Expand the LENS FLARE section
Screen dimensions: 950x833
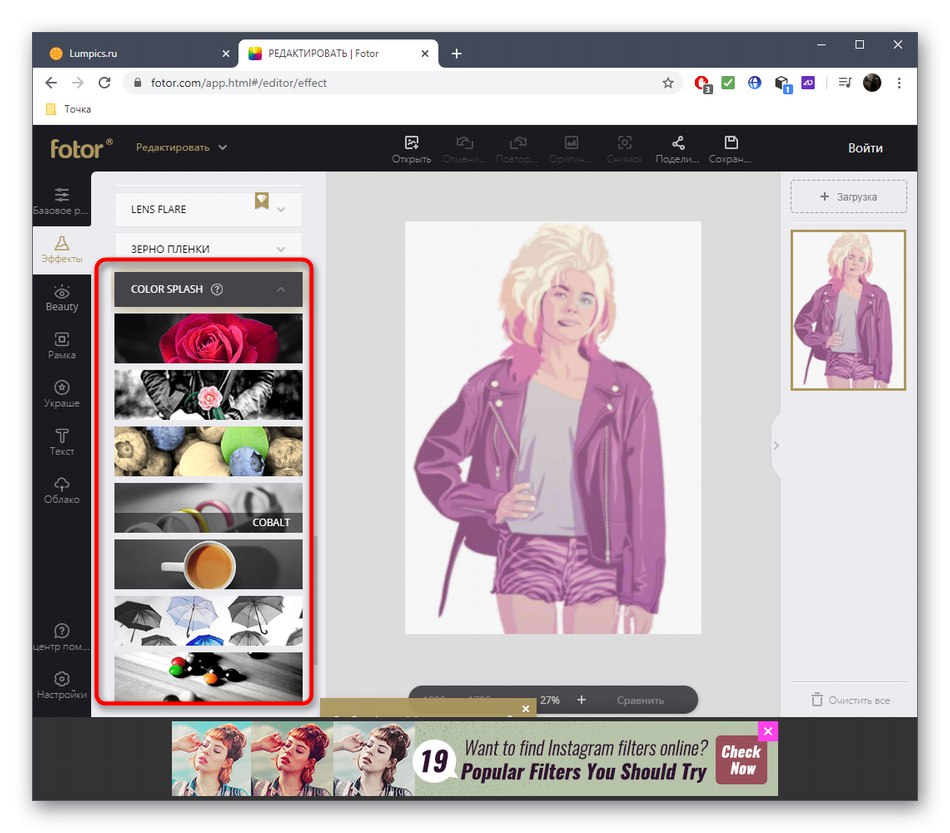(x=281, y=210)
